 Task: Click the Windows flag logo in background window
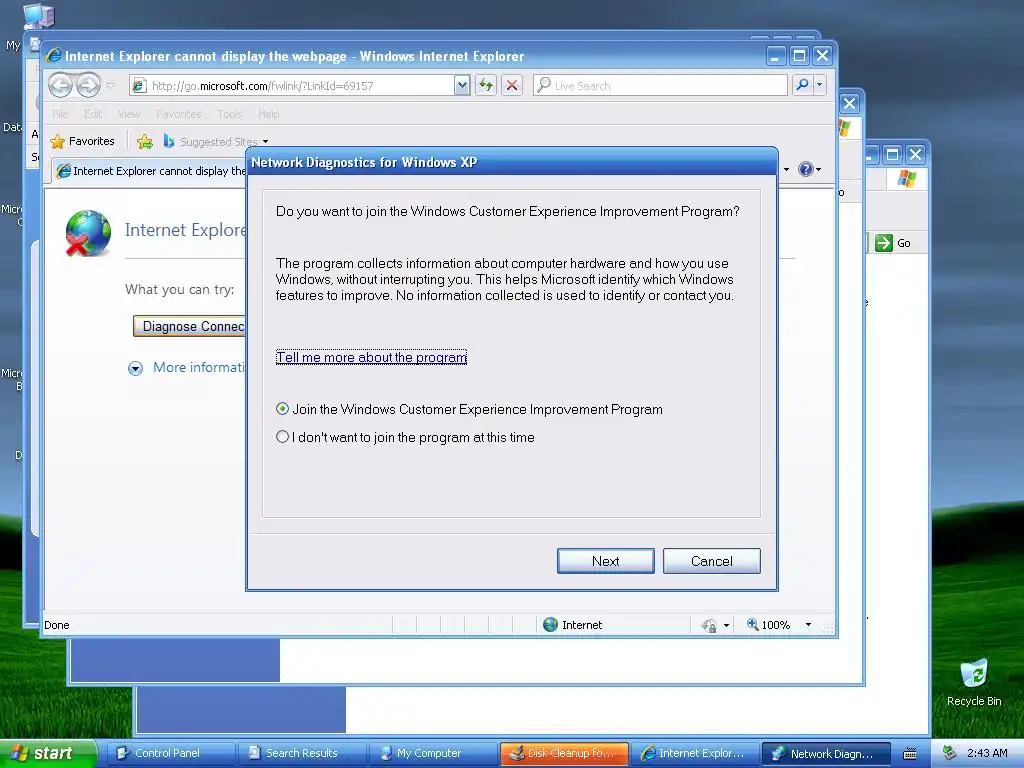click(x=906, y=178)
